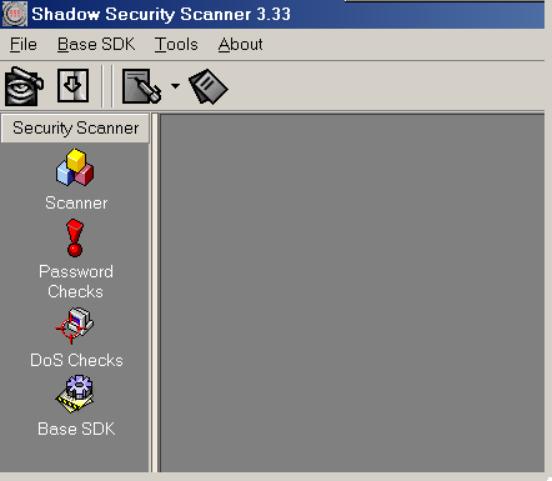Select the red exclamation Password Checks icon

(75, 238)
